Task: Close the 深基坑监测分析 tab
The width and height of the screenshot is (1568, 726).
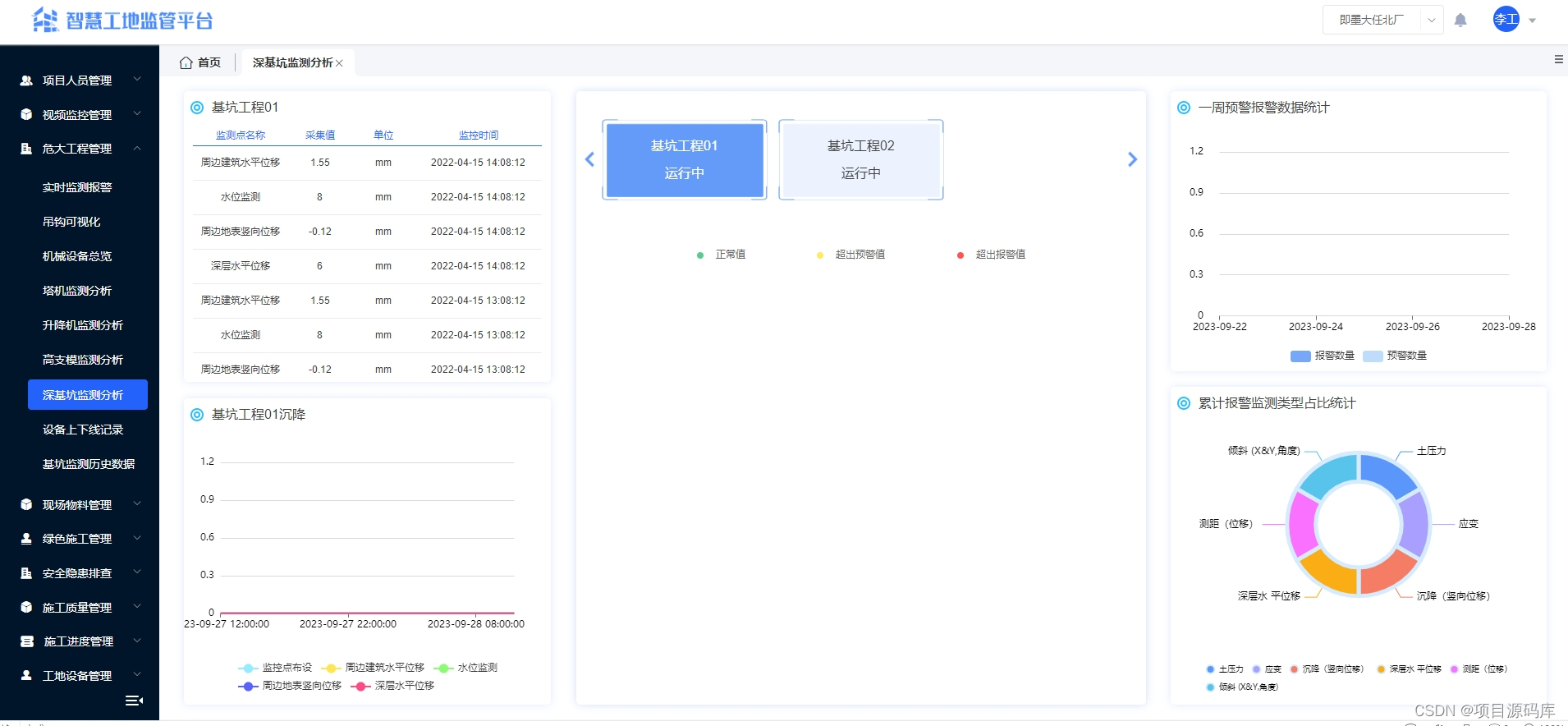Action: pos(339,63)
